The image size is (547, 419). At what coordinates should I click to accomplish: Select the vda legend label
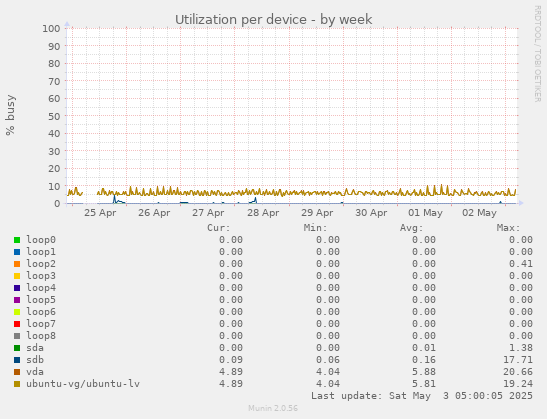click(x=35, y=371)
